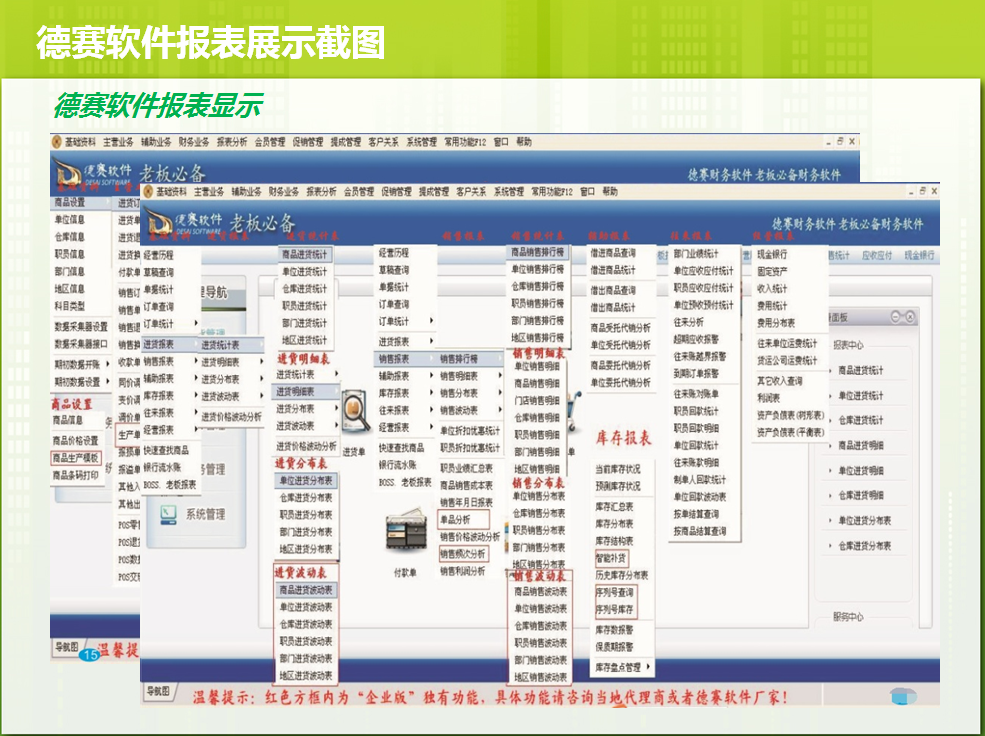The width and height of the screenshot is (985, 736).
Task: Select 商品生产模板 in back window menu
Action: [x=76, y=458]
